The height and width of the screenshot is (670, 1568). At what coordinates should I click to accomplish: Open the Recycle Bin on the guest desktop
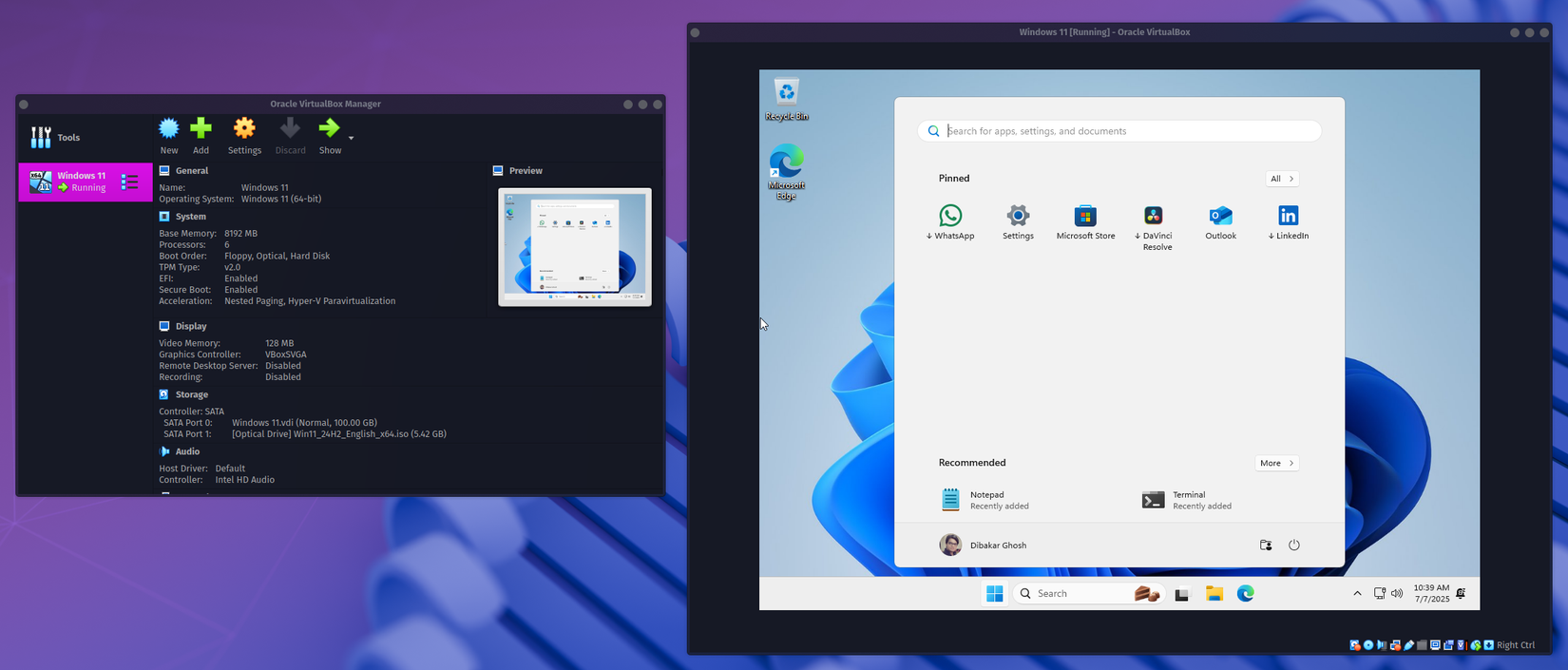point(786,100)
